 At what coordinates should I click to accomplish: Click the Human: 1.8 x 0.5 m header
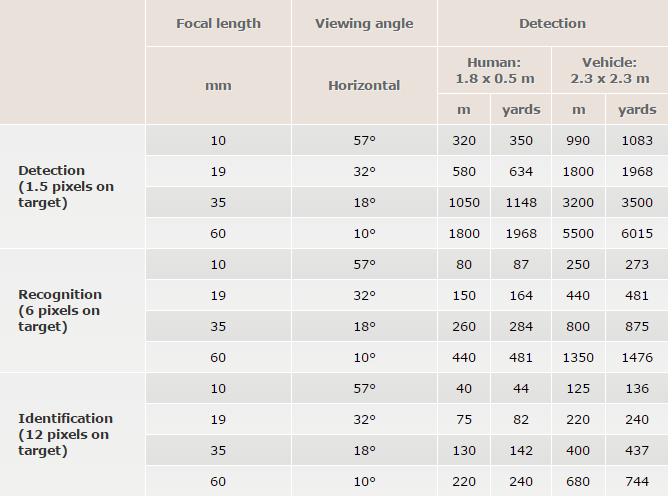494,69
